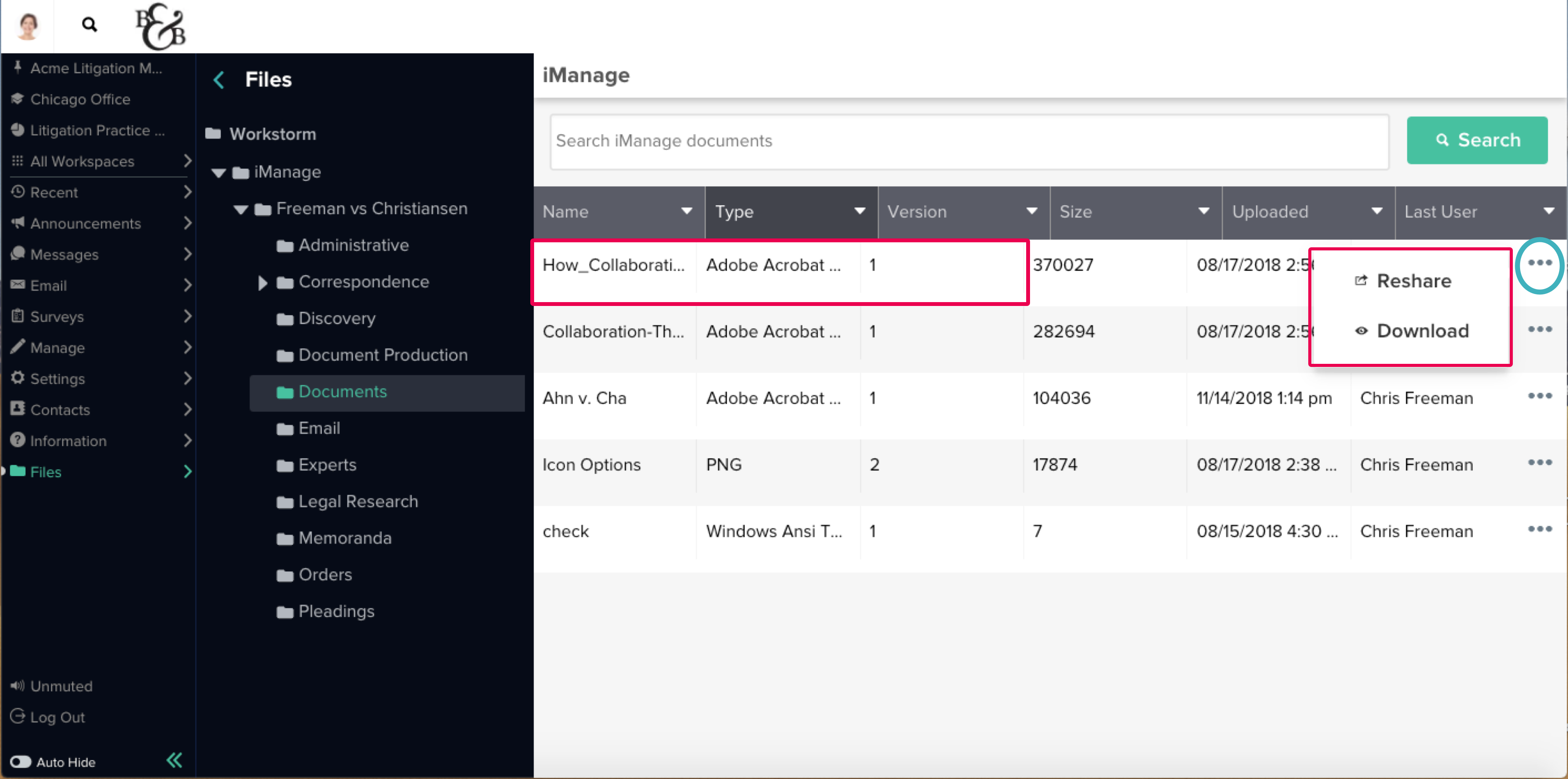Image resolution: width=1568 pixels, height=779 pixels.
Task: Click the green Search button
Action: click(1477, 140)
